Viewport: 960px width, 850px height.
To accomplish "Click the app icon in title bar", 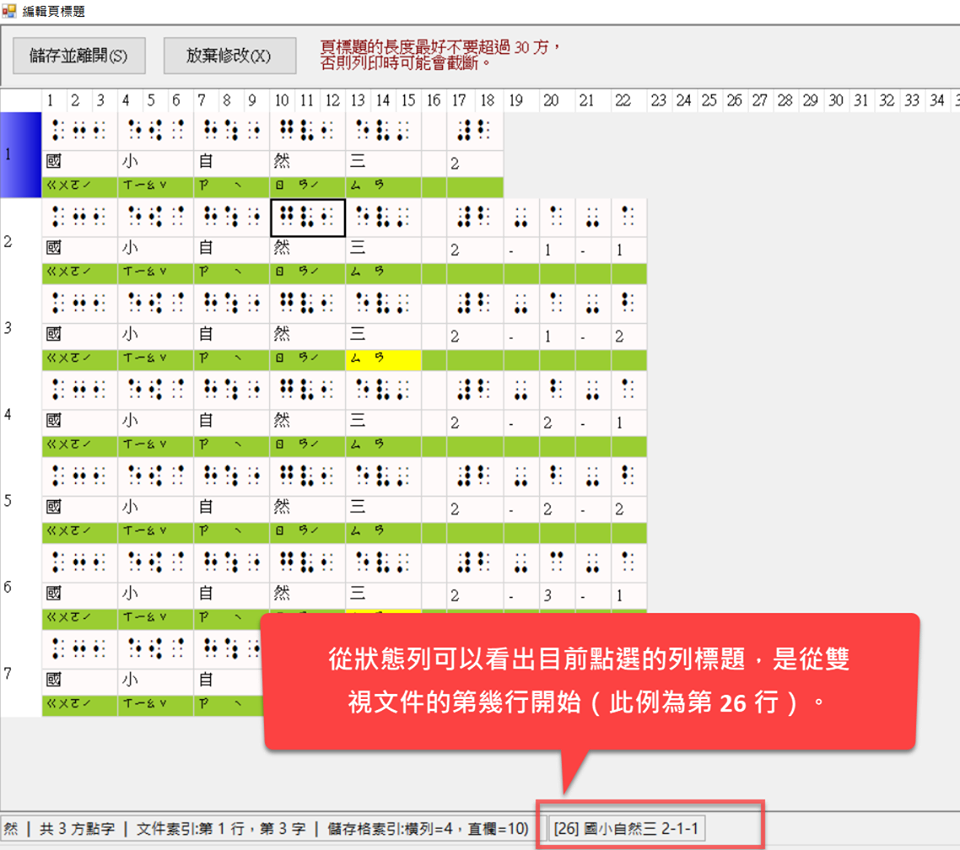I will pyautogui.click(x=9, y=10).
